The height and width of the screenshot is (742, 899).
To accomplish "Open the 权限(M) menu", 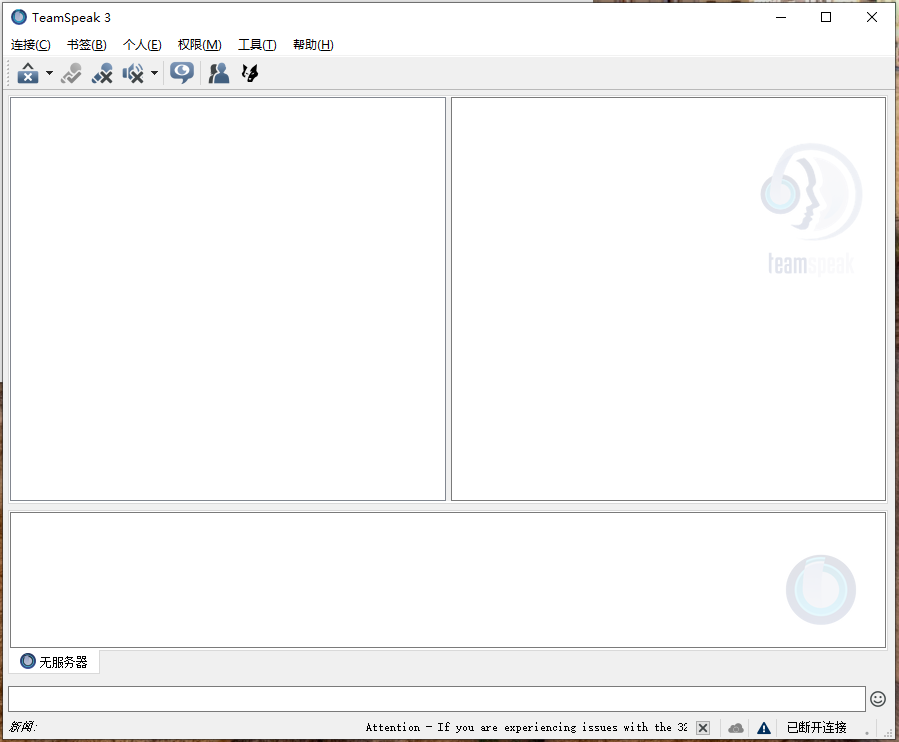I will pyautogui.click(x=199, y=45).
